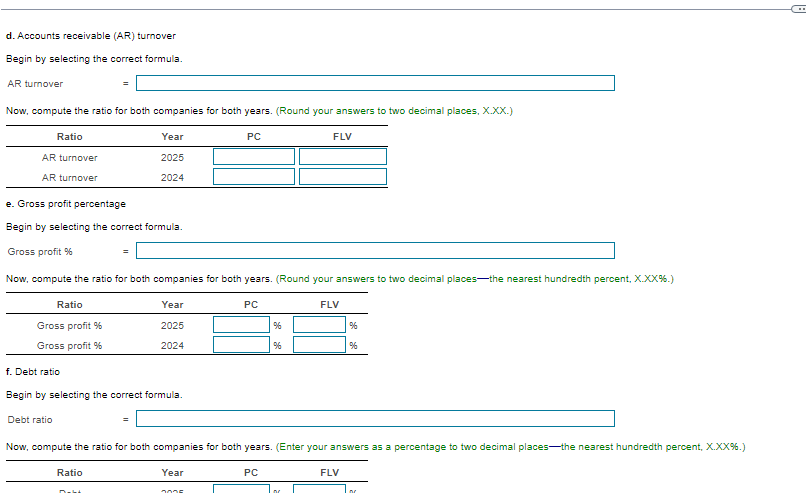Open the Debt ratio formula field
The width and height of the screenshot is (806, 503).
tap(375, 418)
